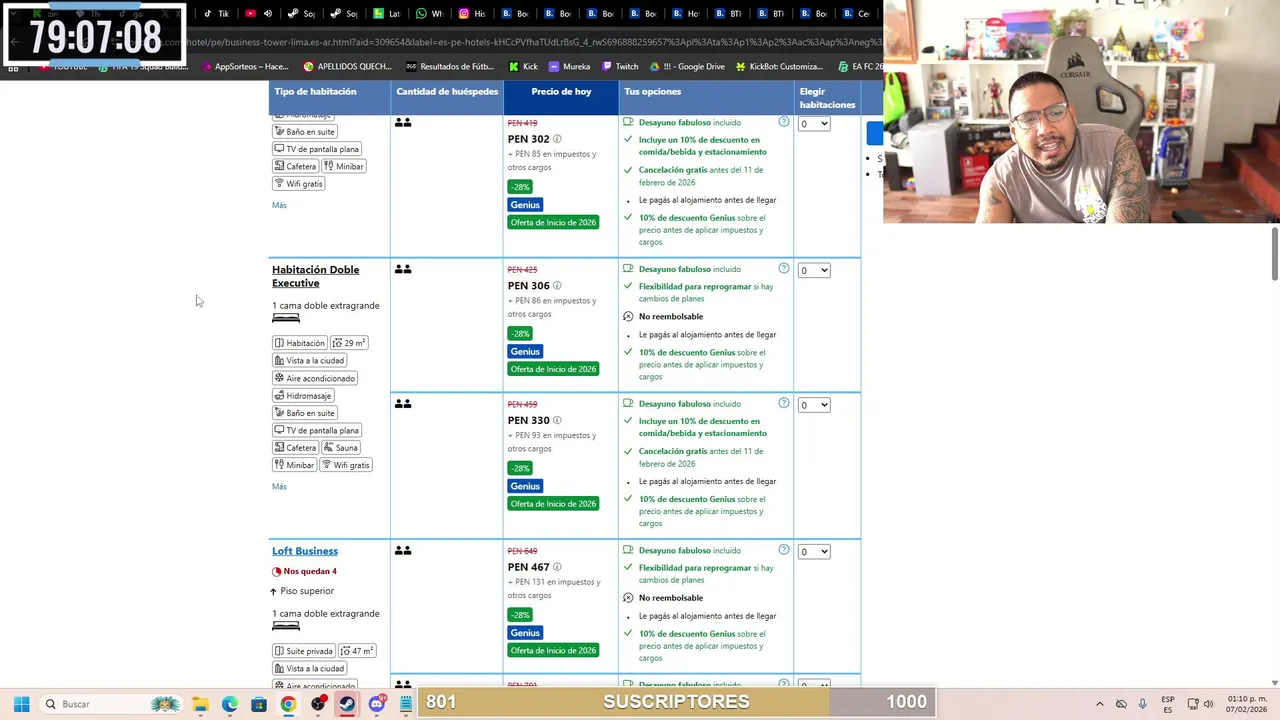
Task: Click the -28% badge under PEN 330
Action: pos(520,468)
